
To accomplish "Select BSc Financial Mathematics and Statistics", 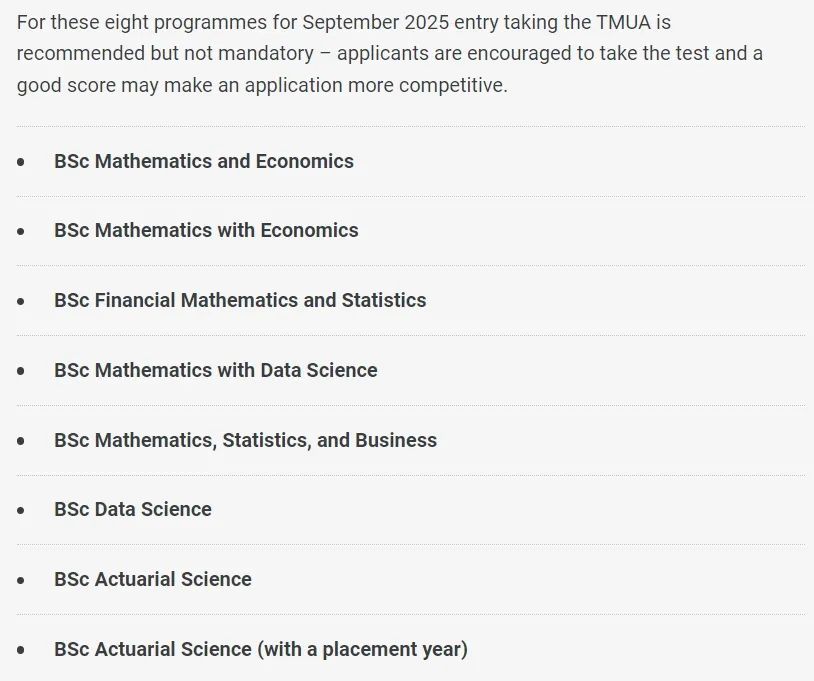I will [240, 301].
